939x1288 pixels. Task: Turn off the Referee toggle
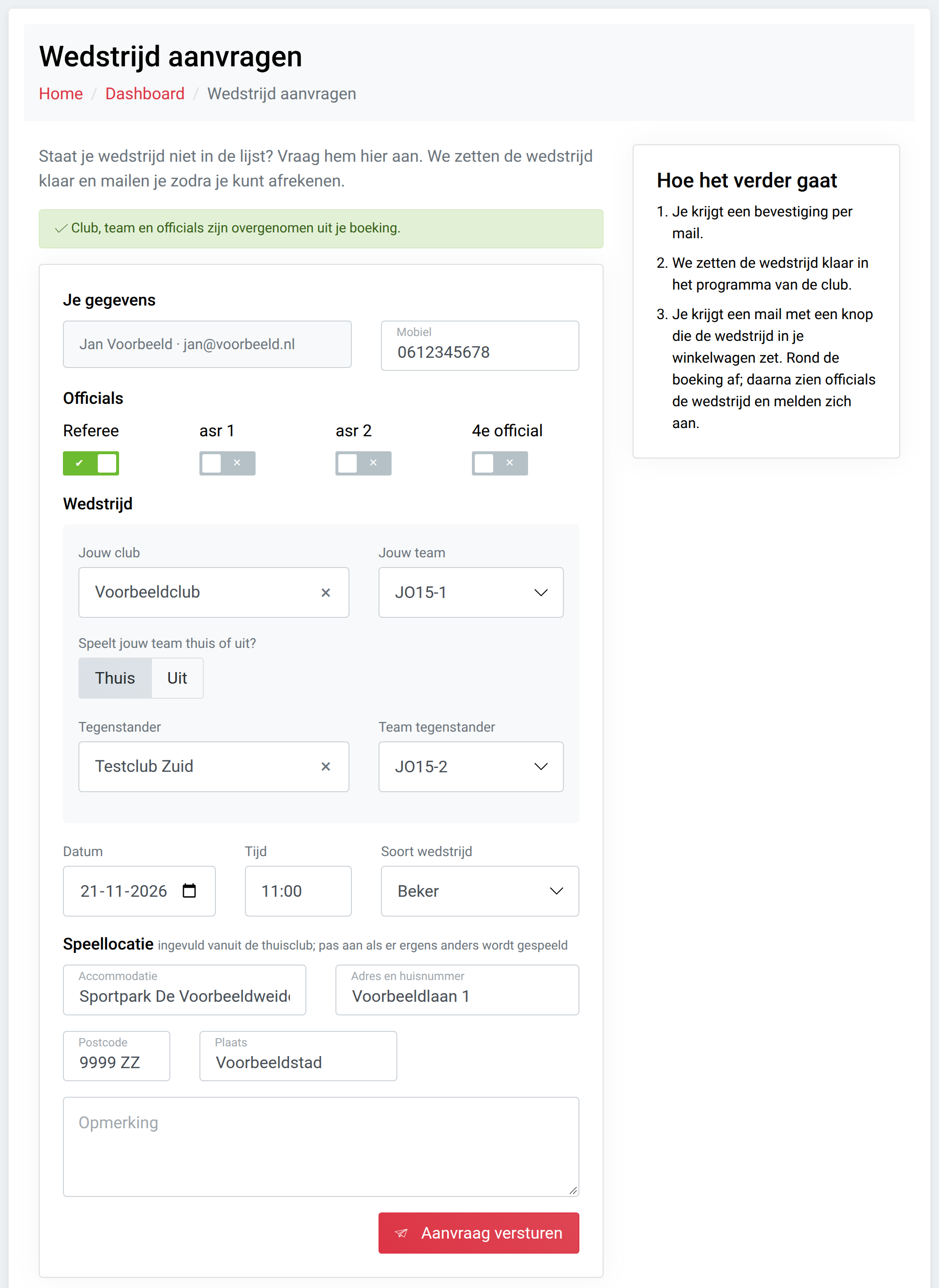coord(91,463)
